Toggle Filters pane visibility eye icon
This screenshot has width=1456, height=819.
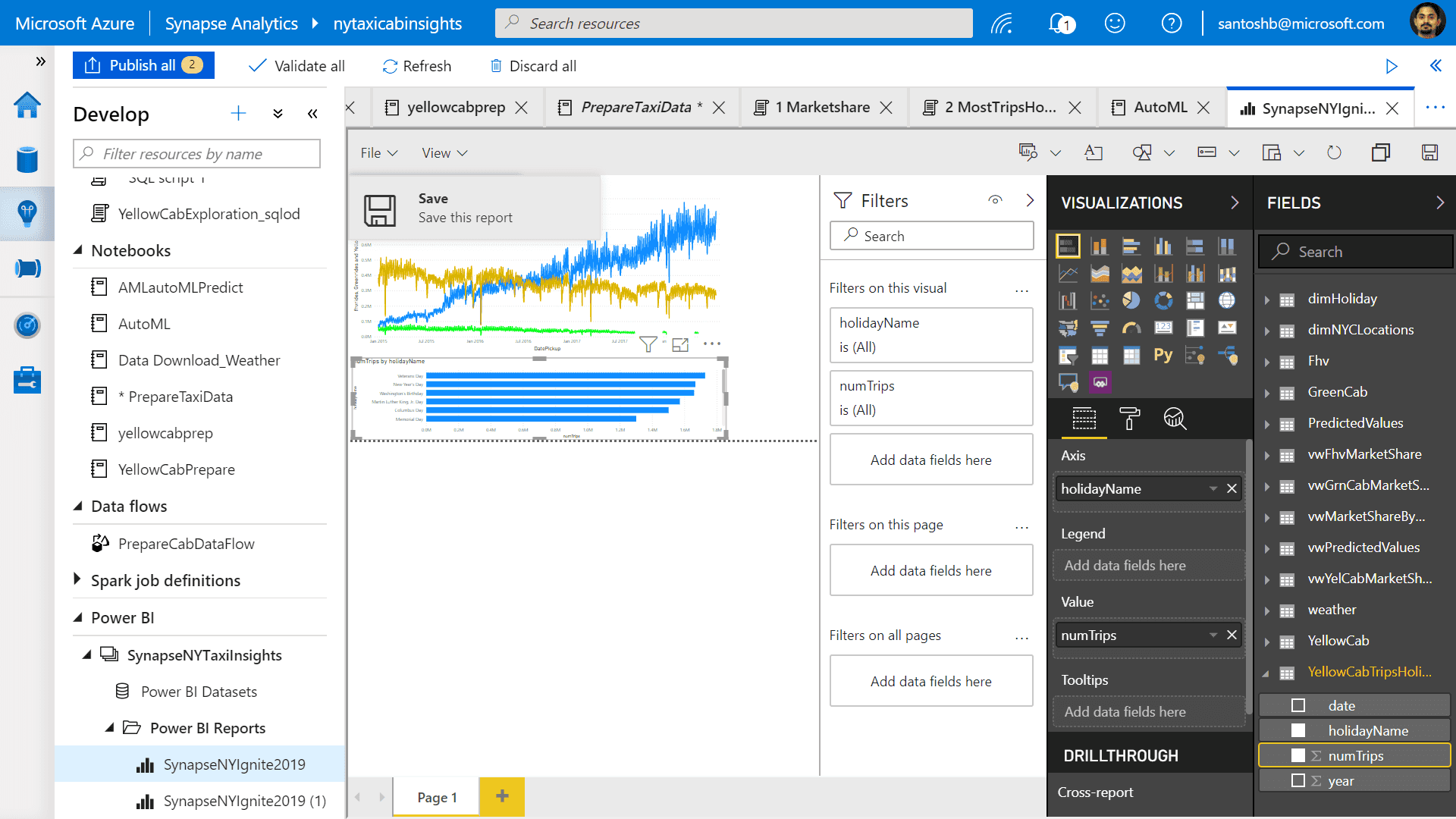995,200
